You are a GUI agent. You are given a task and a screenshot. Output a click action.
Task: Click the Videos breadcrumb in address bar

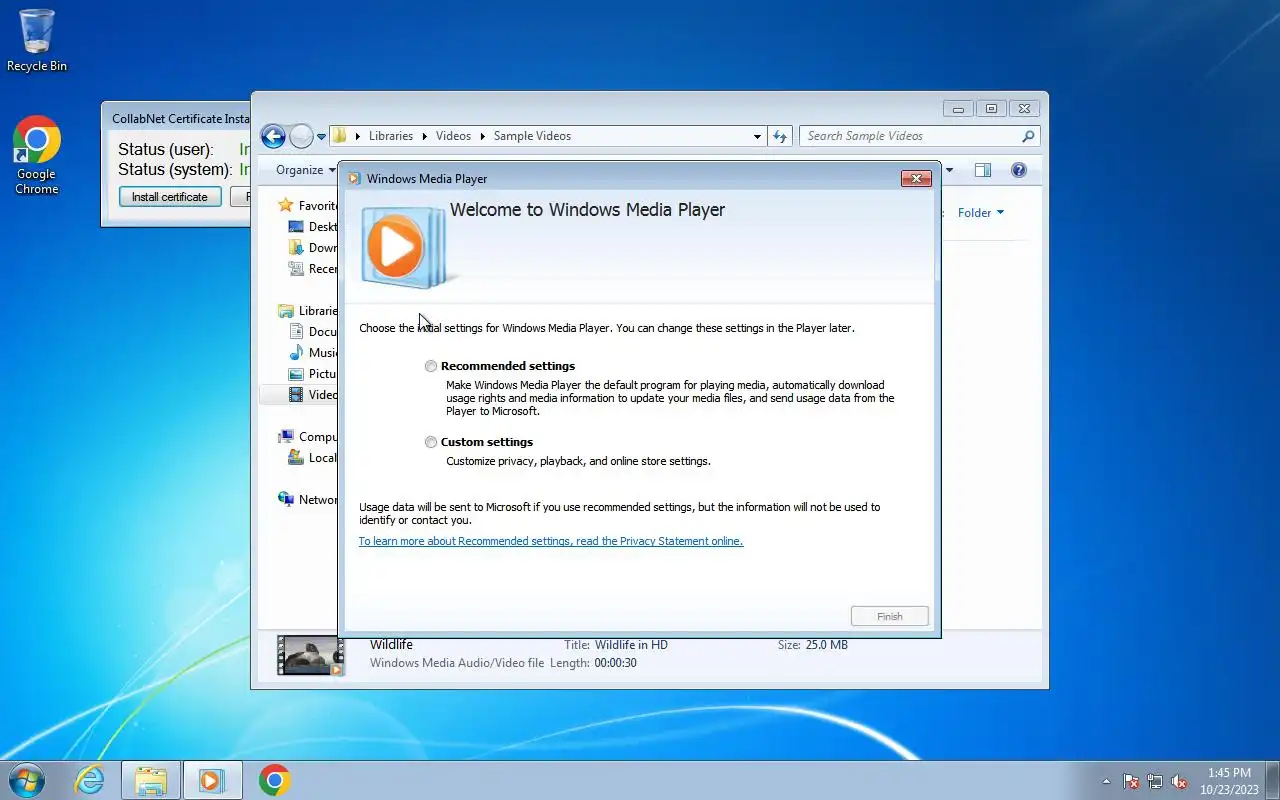tap(453, 136)
